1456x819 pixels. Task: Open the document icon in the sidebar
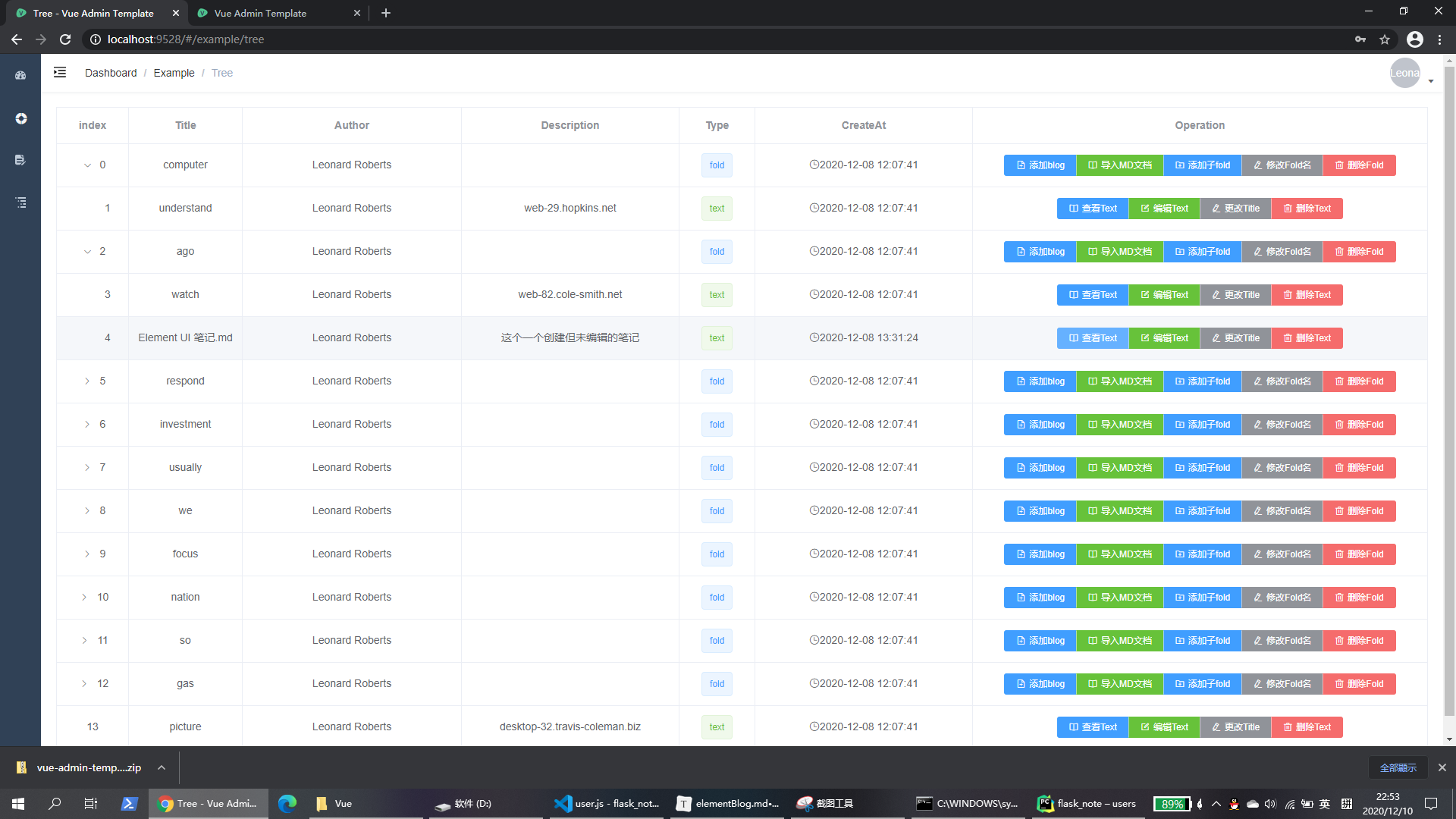[x=20, y=160]
